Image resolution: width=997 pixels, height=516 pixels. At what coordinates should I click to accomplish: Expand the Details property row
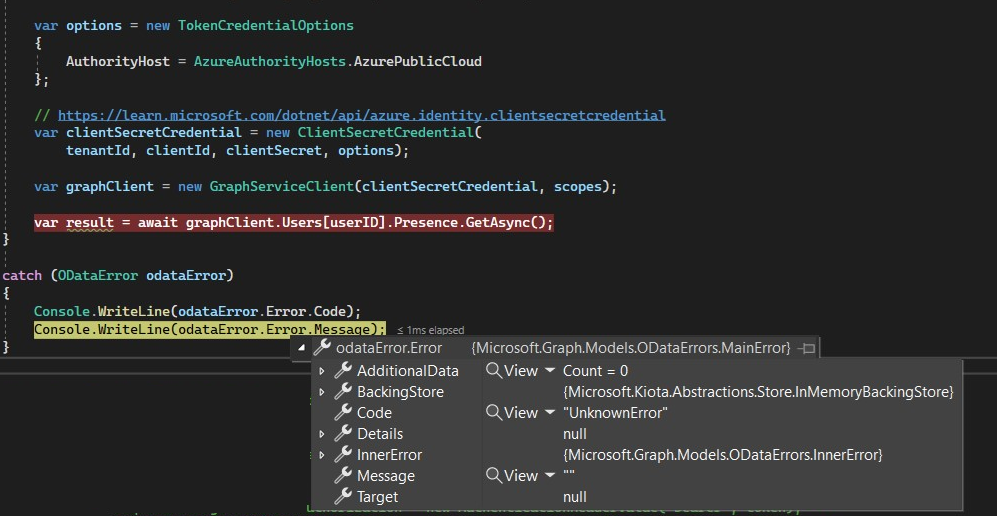(322, 434)
